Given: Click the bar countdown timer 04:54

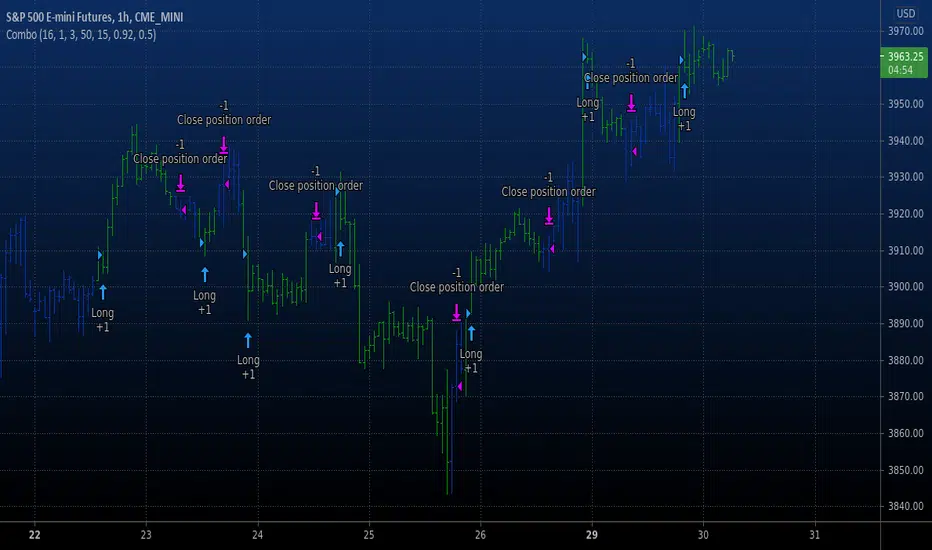Looking at the screenshot, I should pos(900,70).
